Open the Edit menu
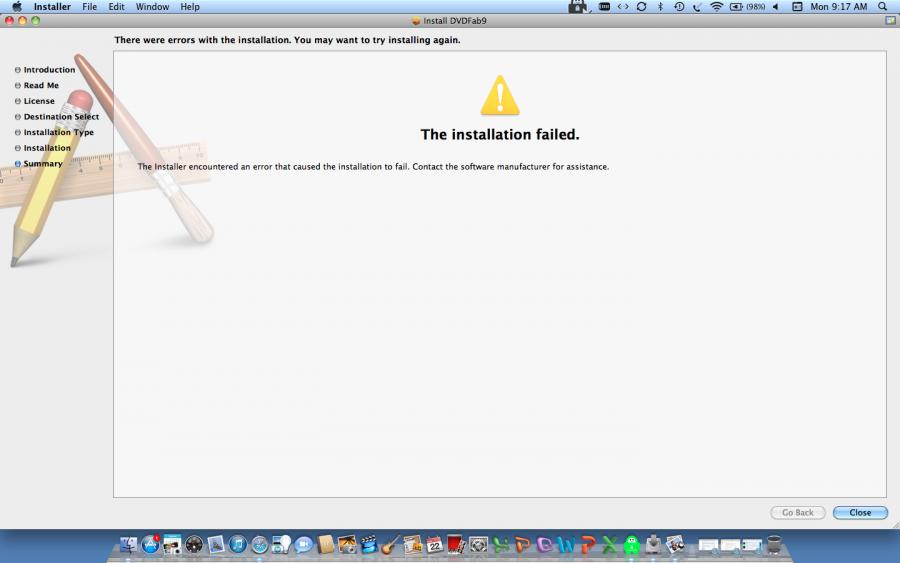The height and width of the screenshot is (563, 900). click(x=117, y=7)
